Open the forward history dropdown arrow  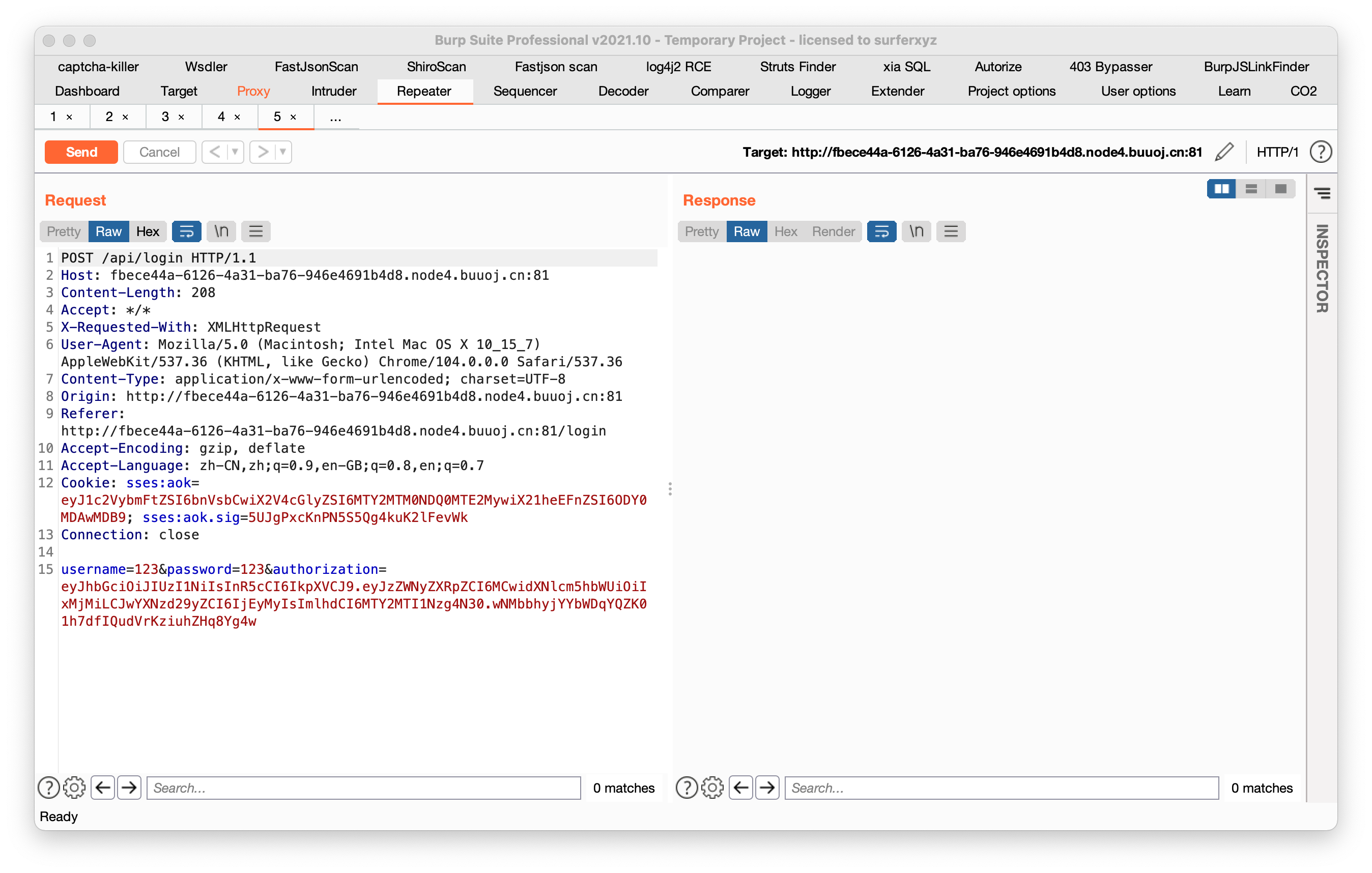point(282,152)
